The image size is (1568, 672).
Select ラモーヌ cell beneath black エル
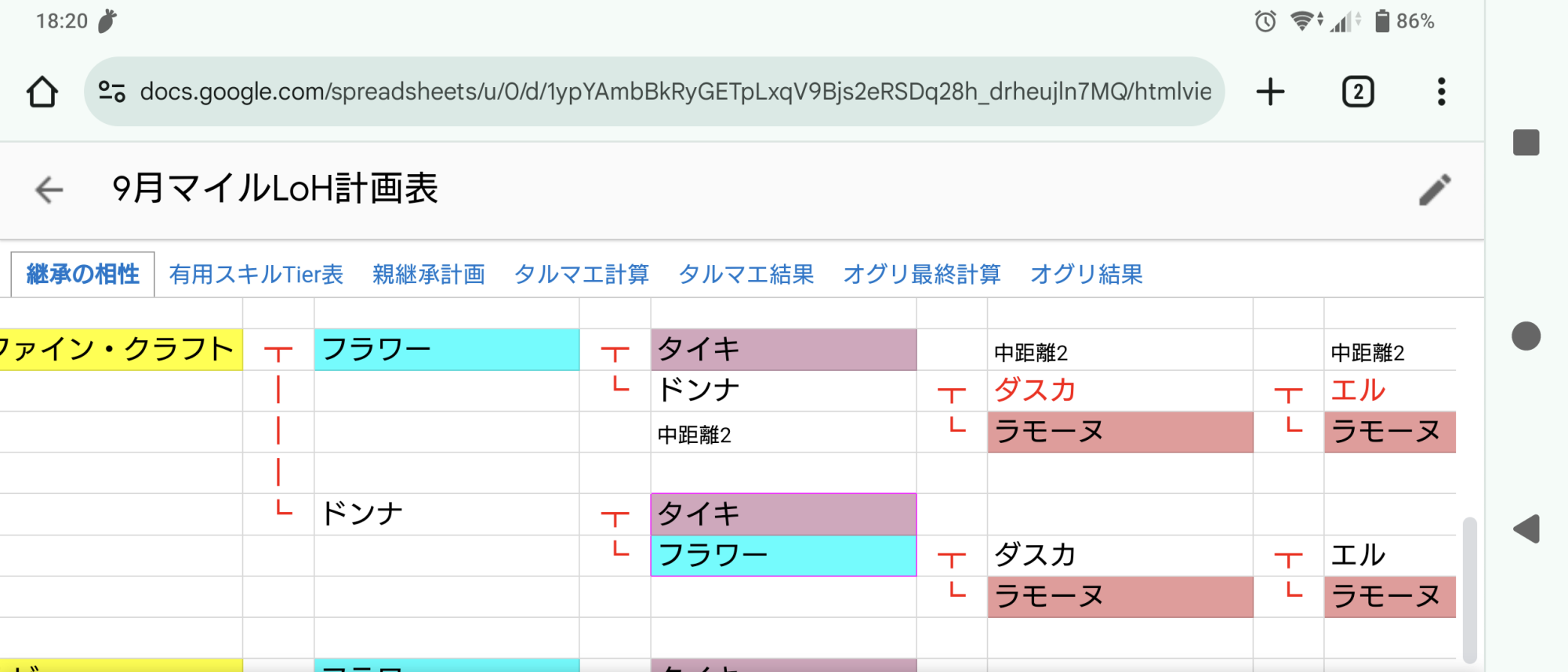[x=1390, y=597]
